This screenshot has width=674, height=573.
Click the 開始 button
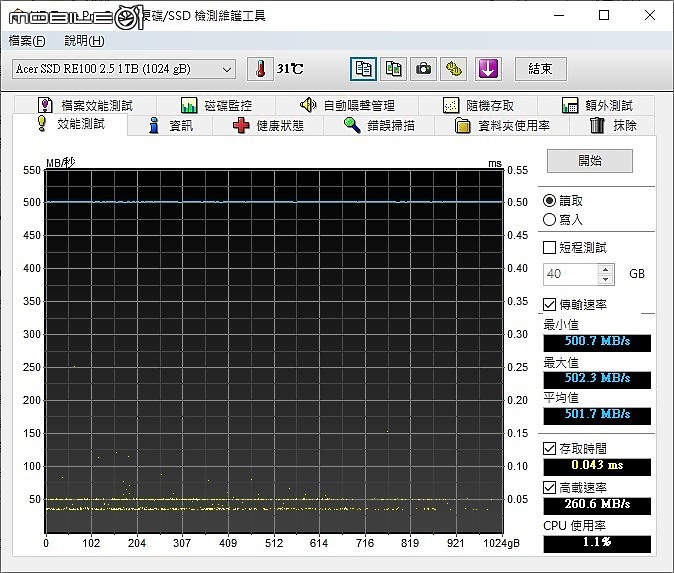pyautogui.click(x=590, y=161)
